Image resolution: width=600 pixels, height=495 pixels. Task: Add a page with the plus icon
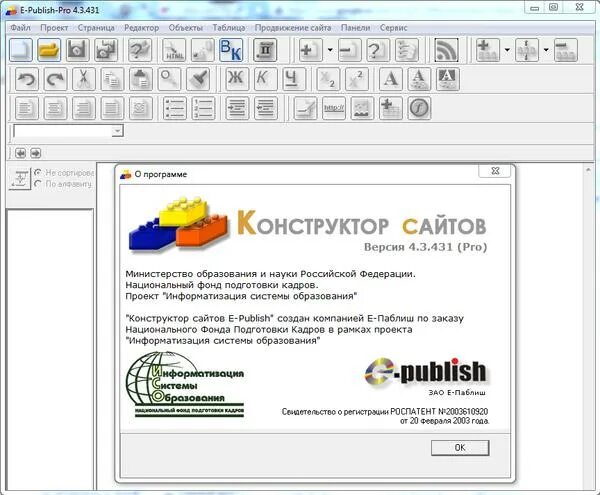click(310, 50)
